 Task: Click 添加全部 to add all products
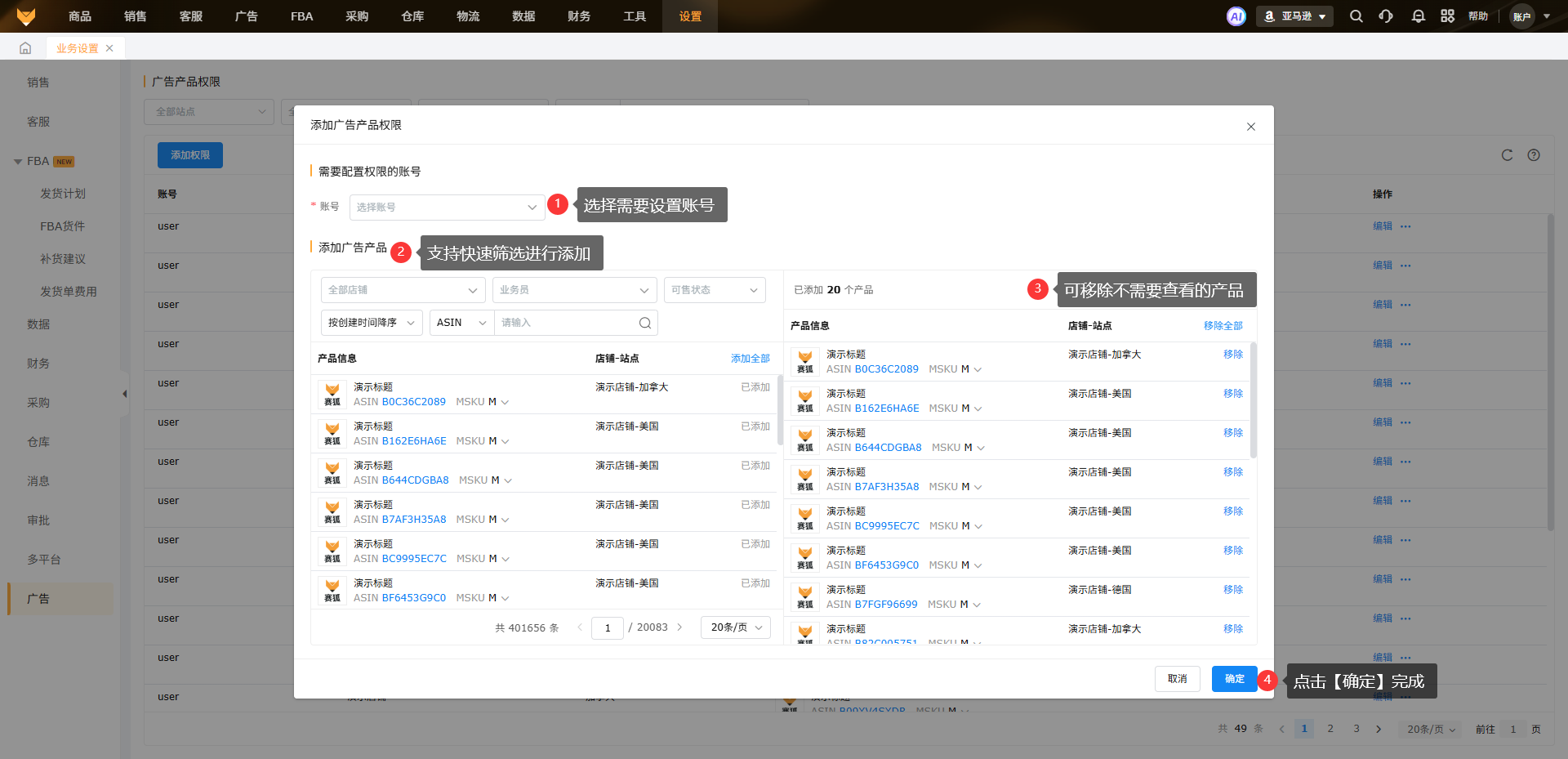tap(750, 359)
